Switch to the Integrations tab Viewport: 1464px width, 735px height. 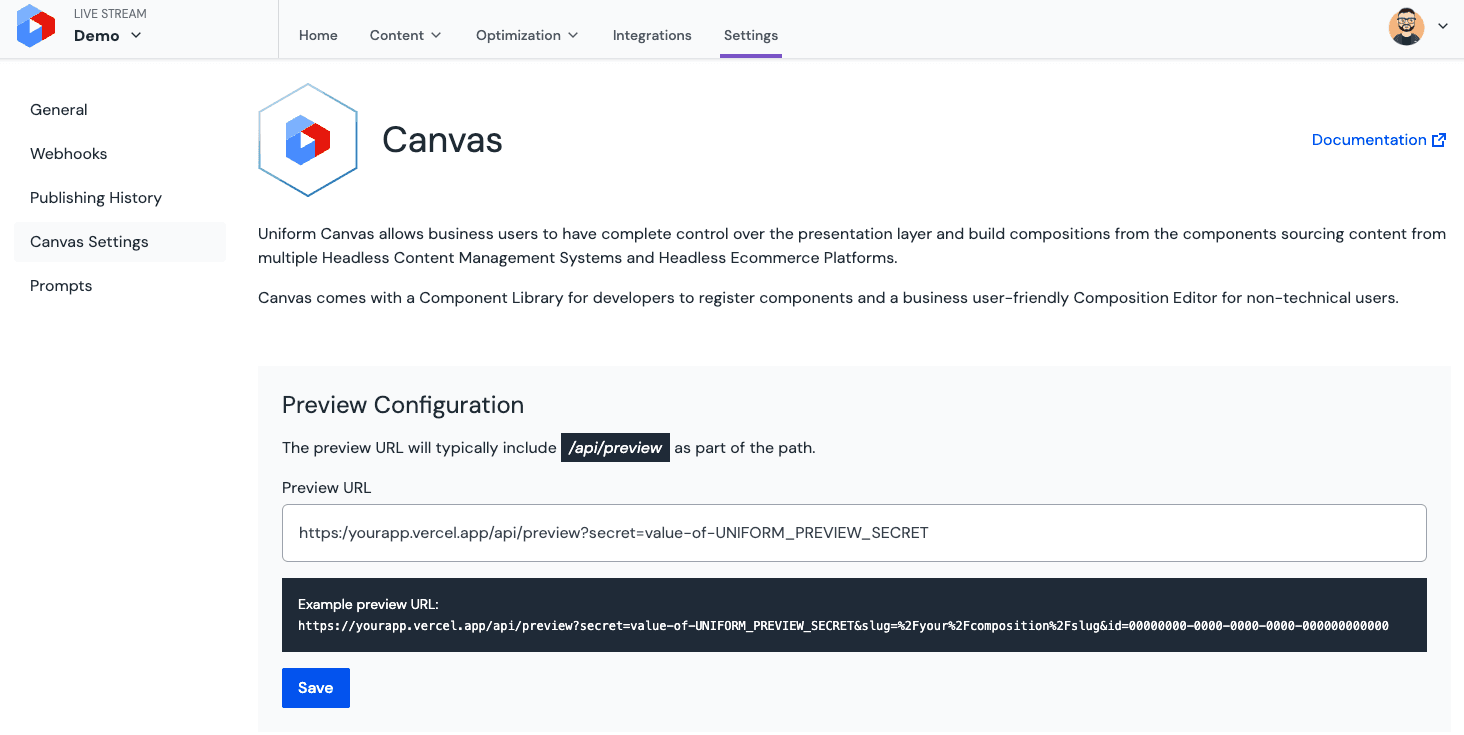tap(651, 34)
